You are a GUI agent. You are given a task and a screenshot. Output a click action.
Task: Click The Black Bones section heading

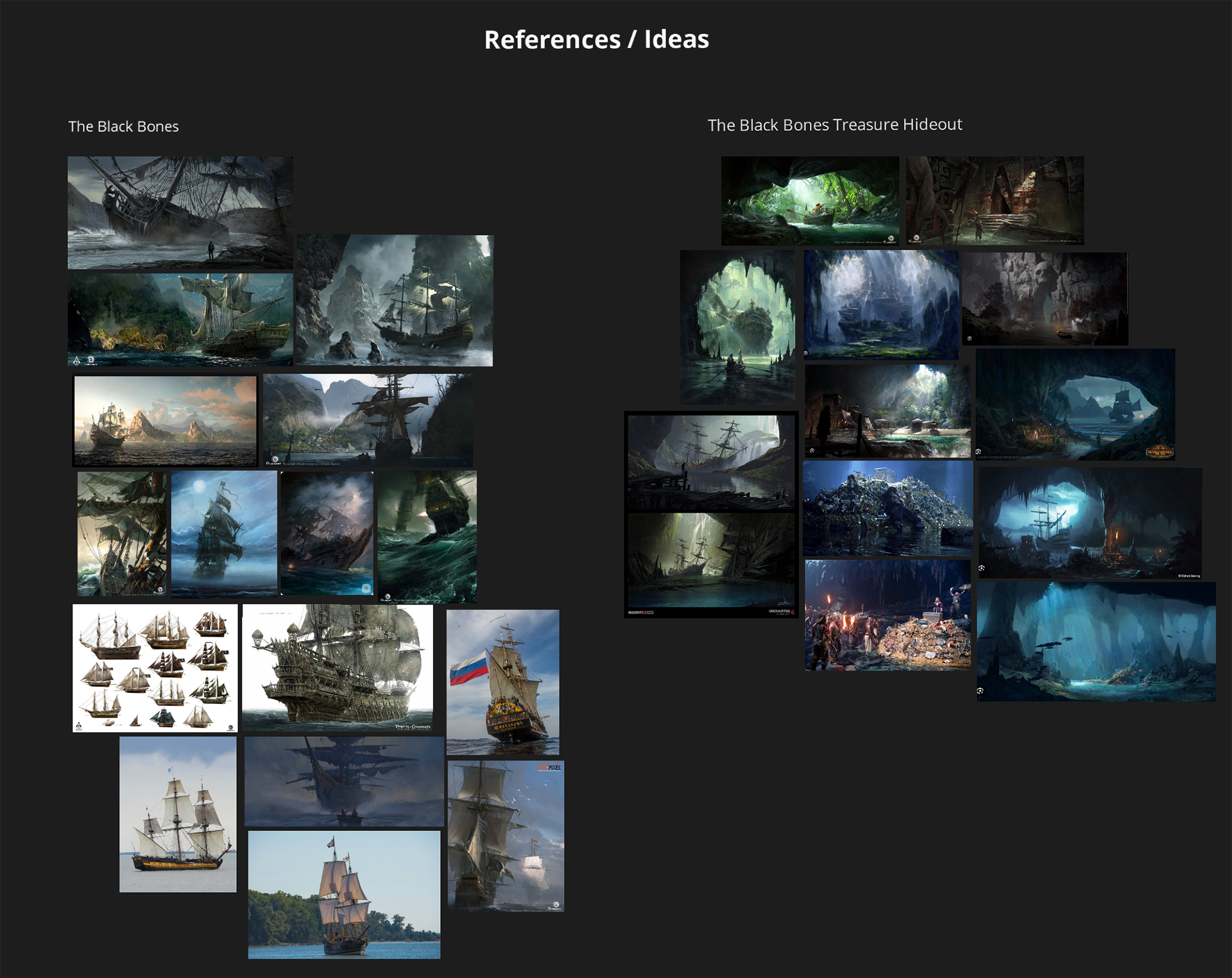[x=123, y=126]
